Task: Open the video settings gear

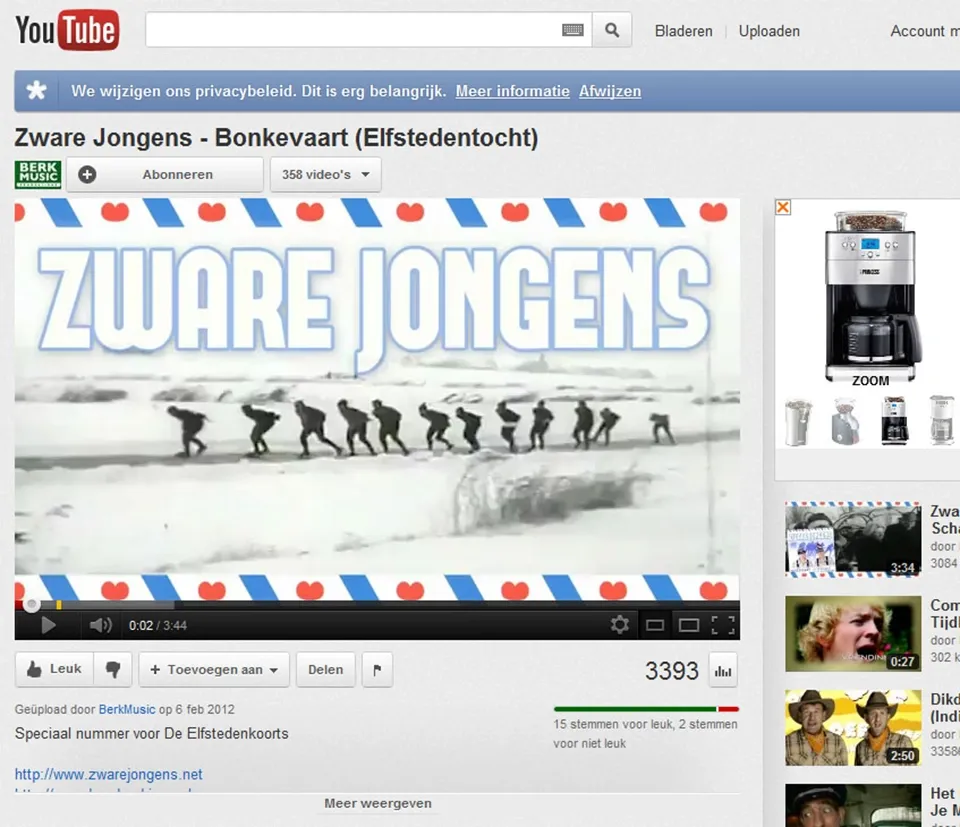Action: (x=620, y=625)
